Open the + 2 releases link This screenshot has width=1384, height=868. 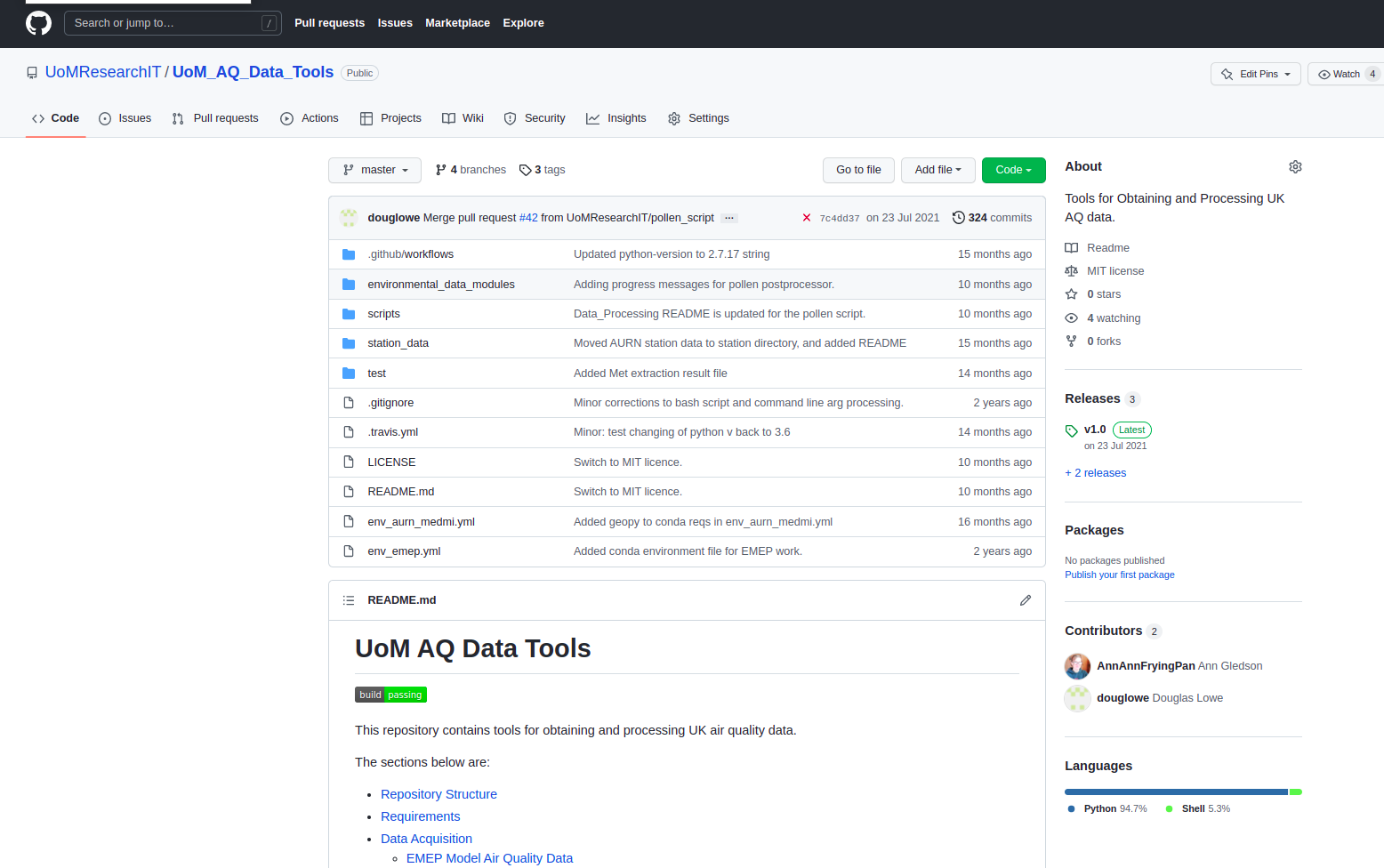pyautogui.click(x=1096, y=473)
